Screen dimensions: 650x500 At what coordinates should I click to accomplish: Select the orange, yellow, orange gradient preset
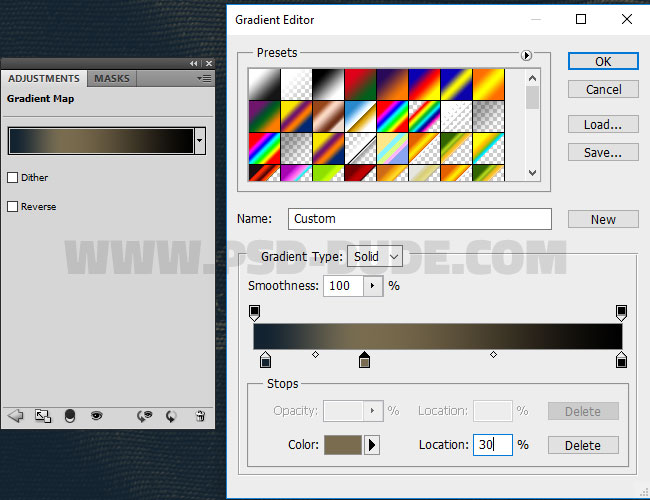click(489, 84)
